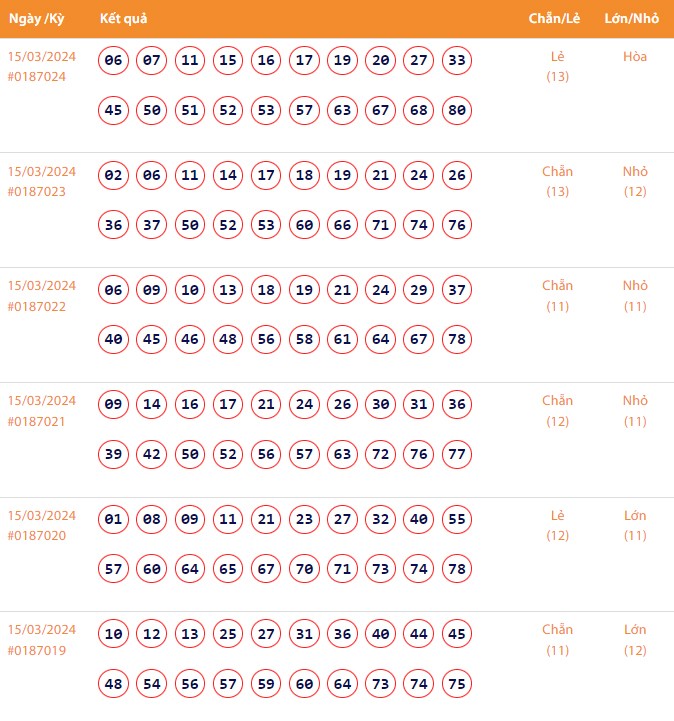Screen dimensions: 674x721
Task: Select number 33 ball in draw #0187024
Action: click(x=457, y=61)
